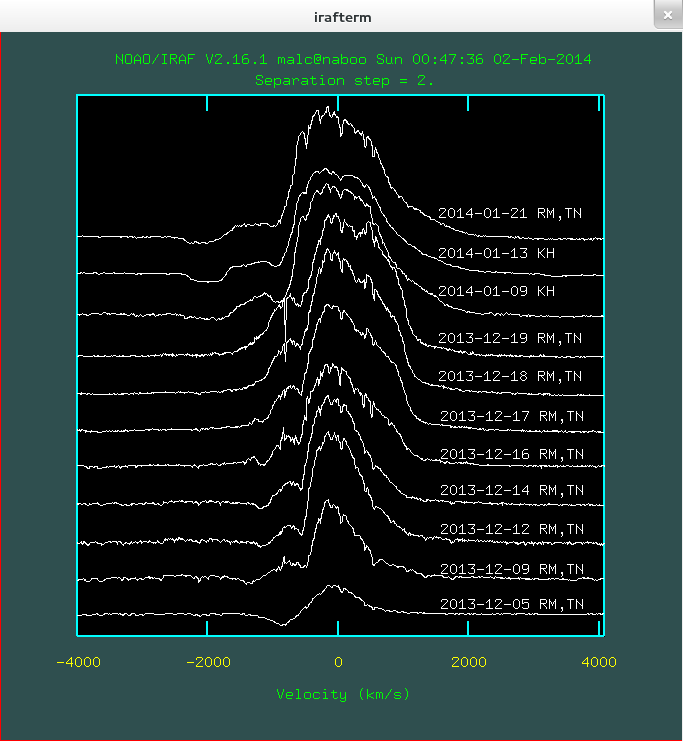The height and width of the screenshot is (741, 683).
Task: Pick the 2013-12-16 RM,TN label
Action: click(x=510, y=453)
